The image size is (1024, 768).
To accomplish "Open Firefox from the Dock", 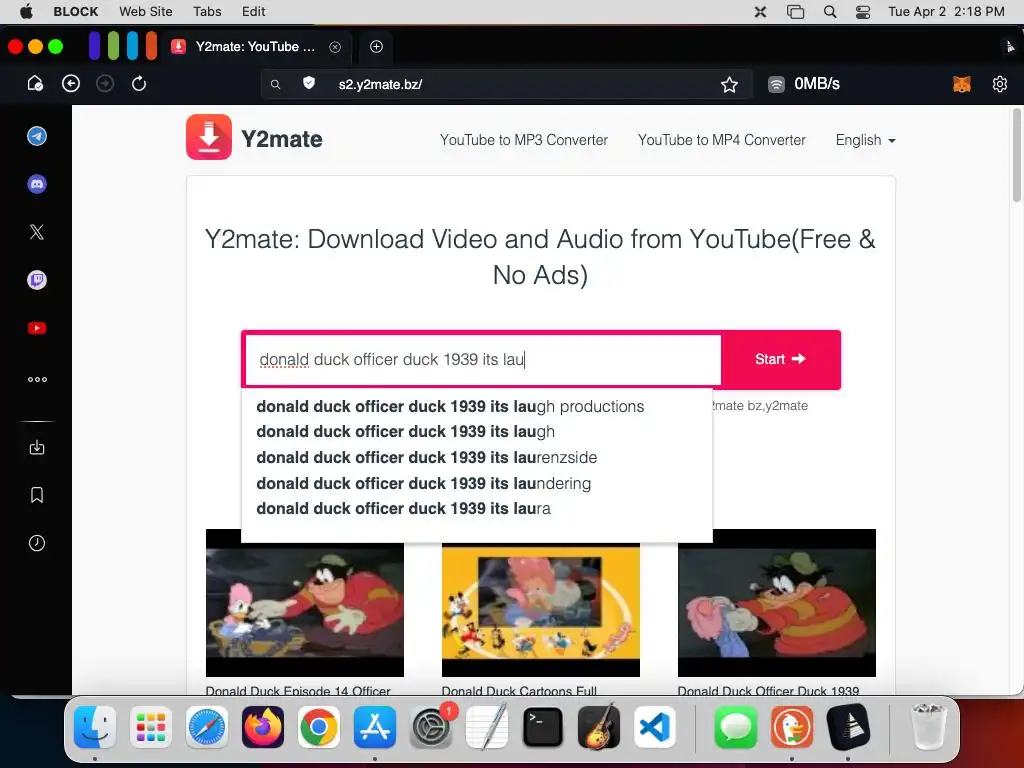I will [263, 727].
